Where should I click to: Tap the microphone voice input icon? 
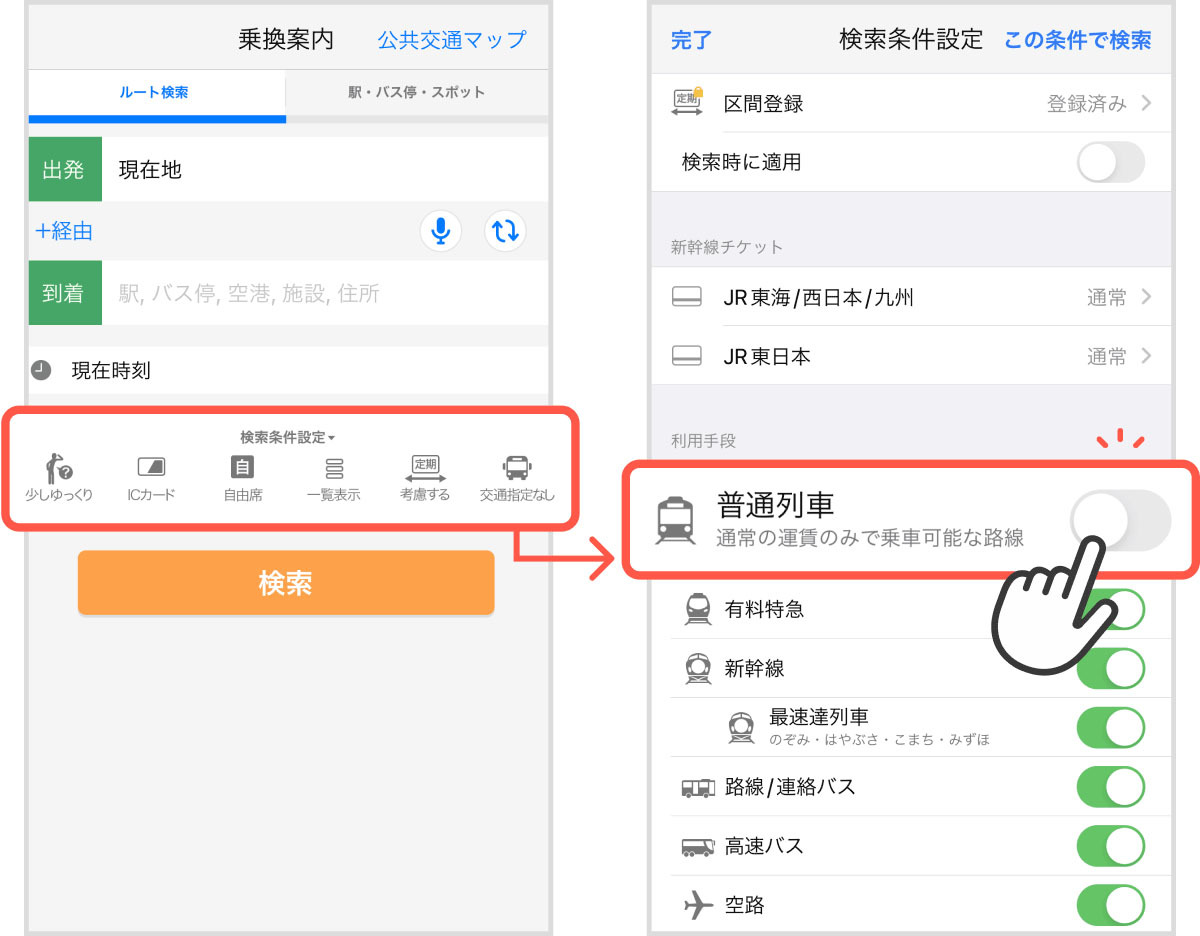(440, 231)
